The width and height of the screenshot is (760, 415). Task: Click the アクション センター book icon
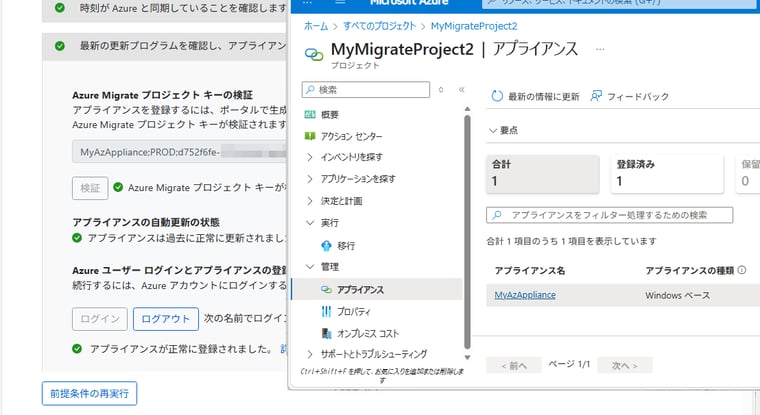pos(310,136)
